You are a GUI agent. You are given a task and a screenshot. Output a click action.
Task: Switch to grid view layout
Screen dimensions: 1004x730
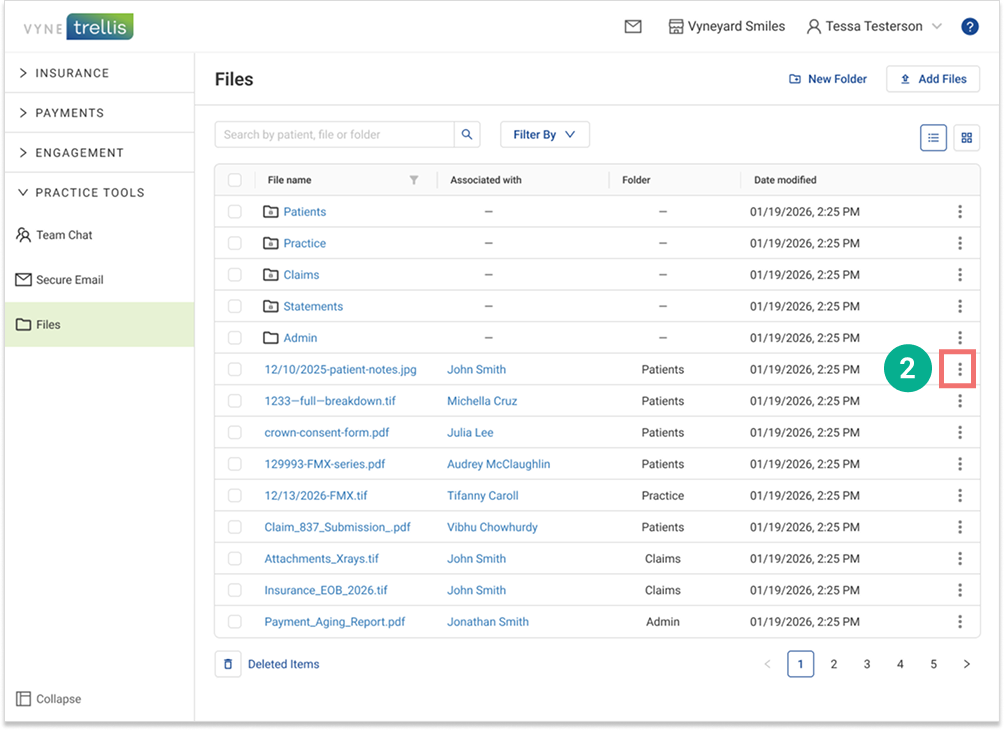pos(966,138)
